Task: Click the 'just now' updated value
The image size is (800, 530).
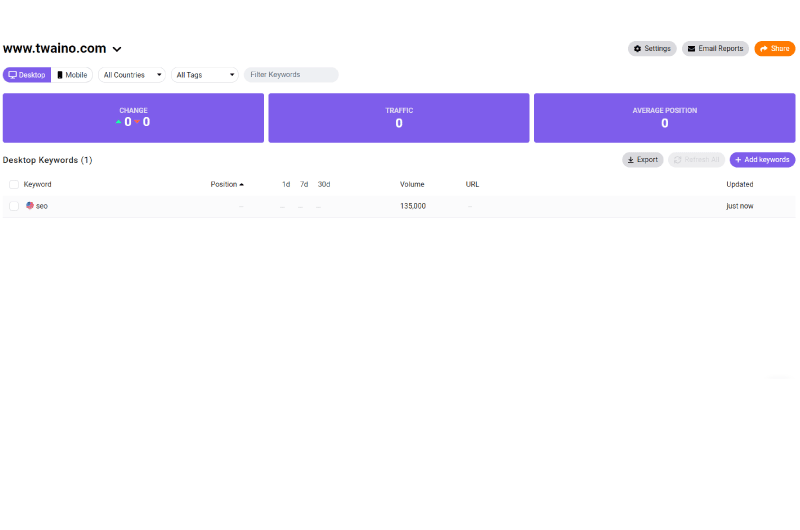Action: tap(739, 206)
